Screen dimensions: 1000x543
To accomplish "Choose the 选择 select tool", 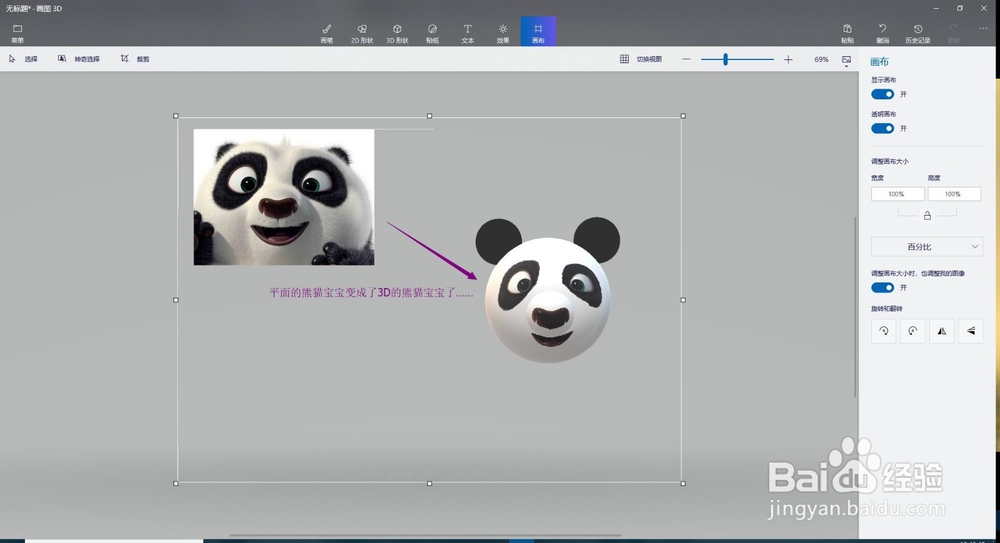I will (x=23, y=59).
